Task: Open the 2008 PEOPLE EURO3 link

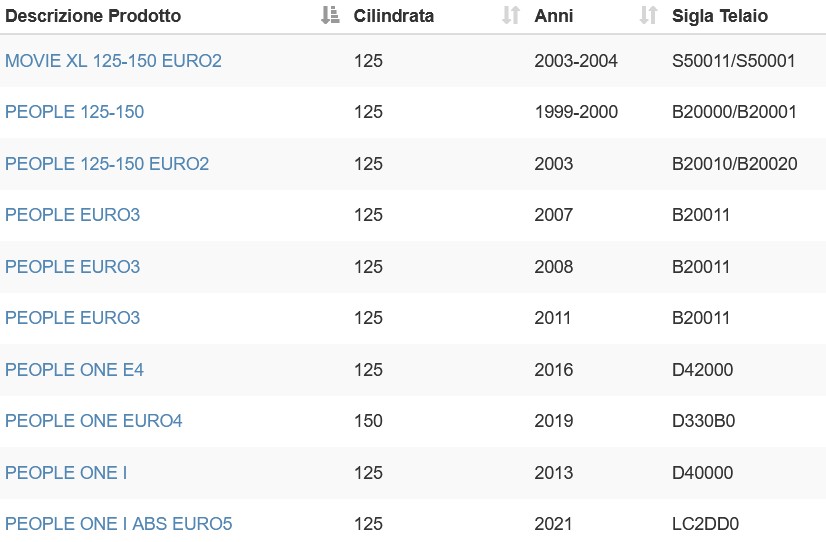Action: click(x=73, y=267)
